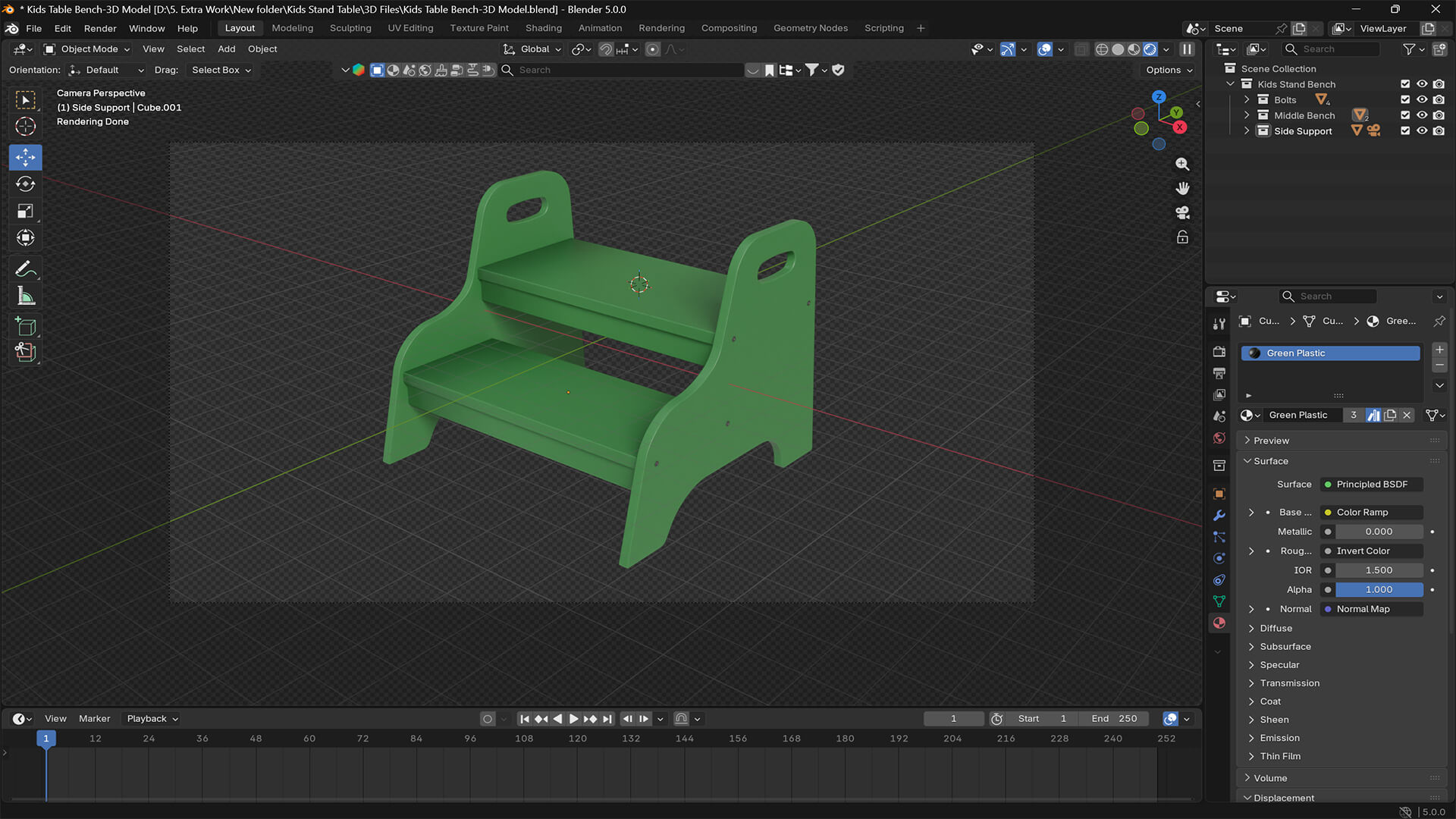Open the Material properties tab
This screenshot has height=819, width=1456.
1219,623
